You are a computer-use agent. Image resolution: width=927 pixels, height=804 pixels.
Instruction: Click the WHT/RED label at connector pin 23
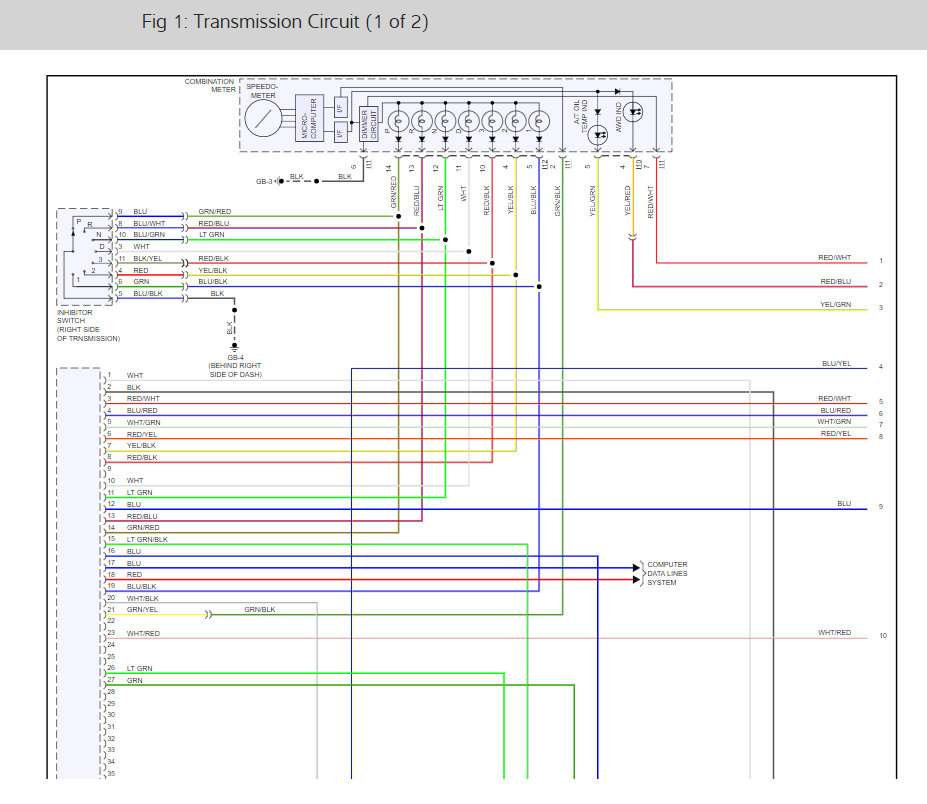tap(143, 633)
